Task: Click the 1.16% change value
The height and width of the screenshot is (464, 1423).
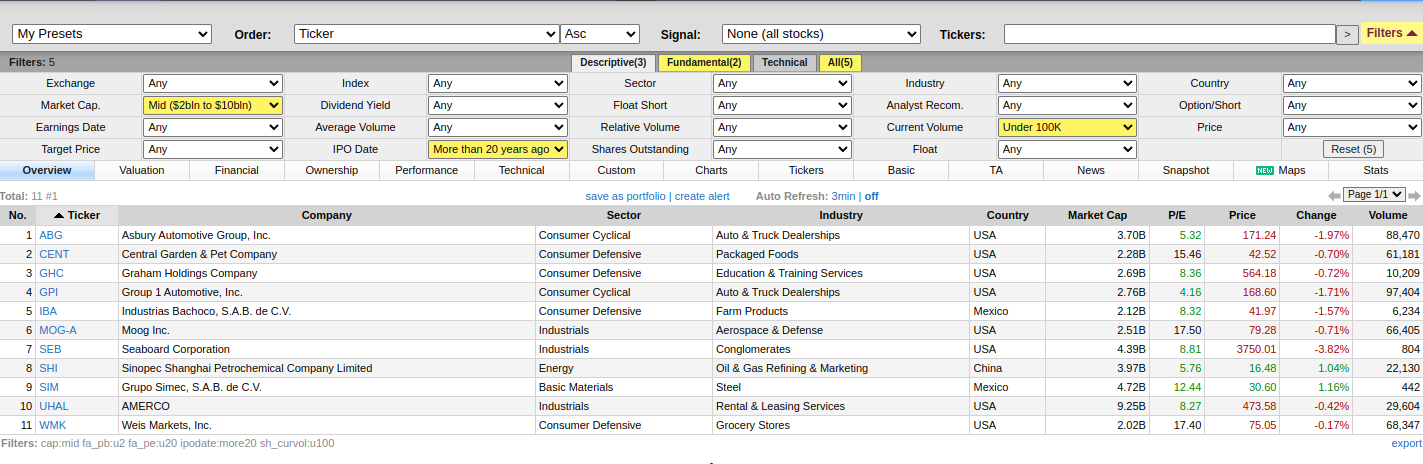Action: click(1332, 387)
